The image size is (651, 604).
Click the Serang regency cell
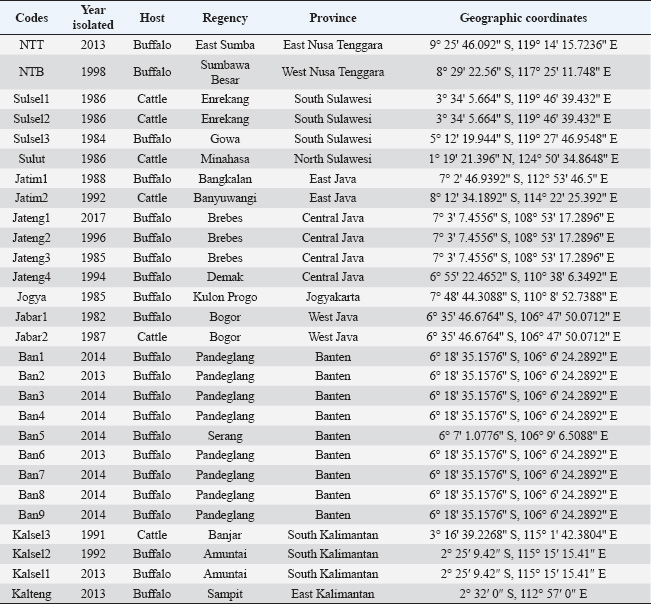(x=225, y=435)
